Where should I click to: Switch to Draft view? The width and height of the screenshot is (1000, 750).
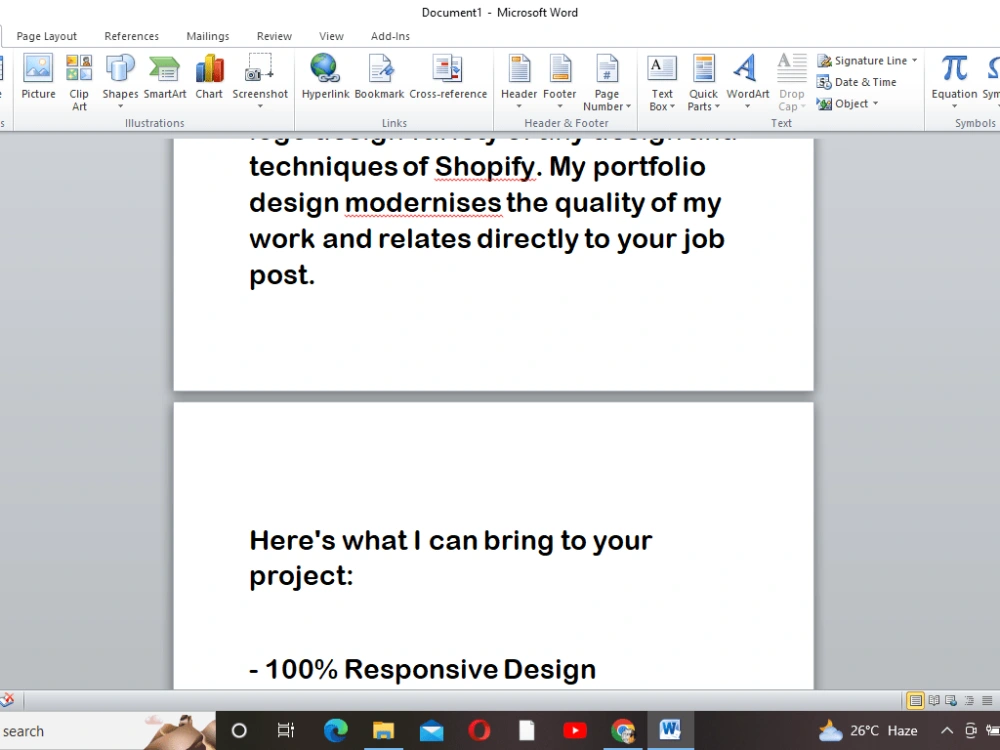click(987, 700)
